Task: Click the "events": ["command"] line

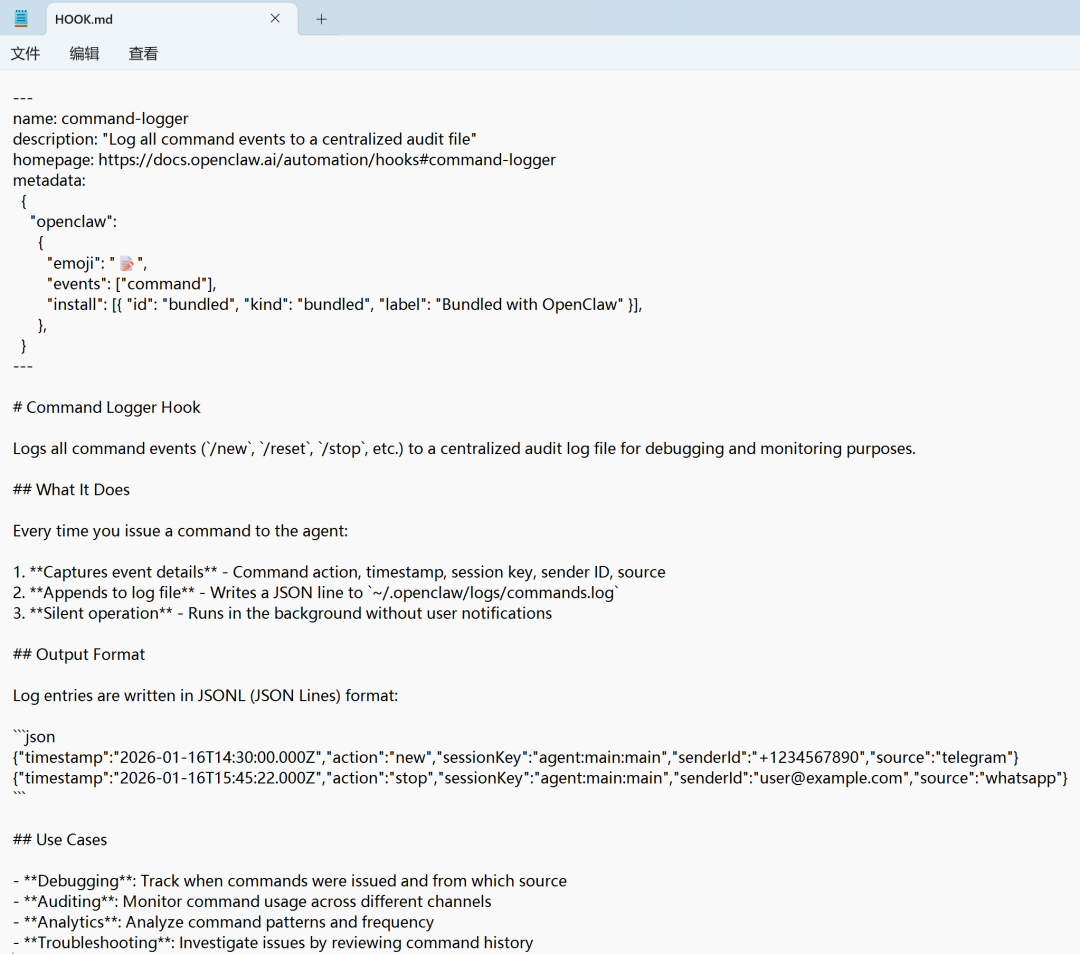Action: 132,284
